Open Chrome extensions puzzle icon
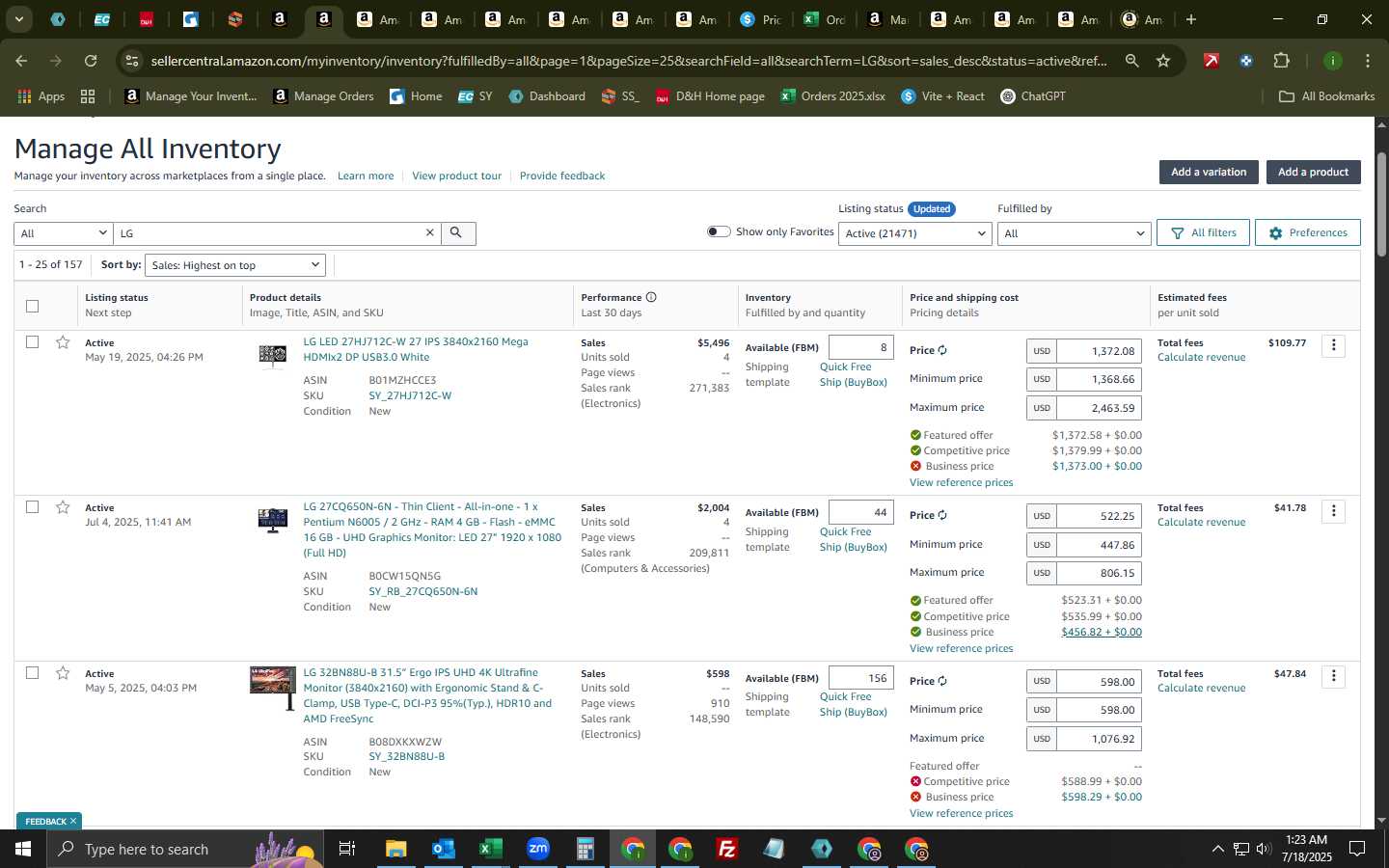The height and width of the screenshot is (868, 1389). pos(1281,61)
